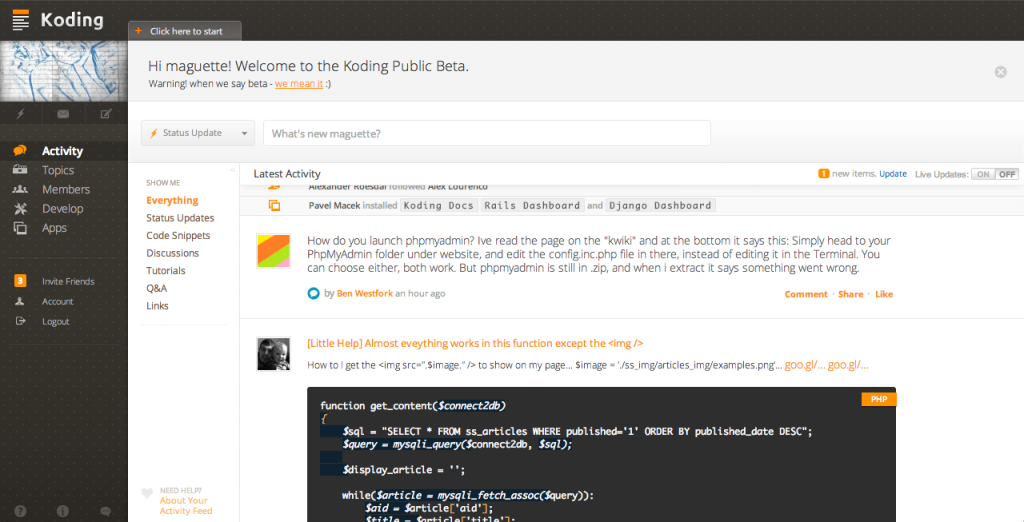Open Ben Westfork's profile link
The height and width of the screenshot is (522, 1024).
pos(364,293)
